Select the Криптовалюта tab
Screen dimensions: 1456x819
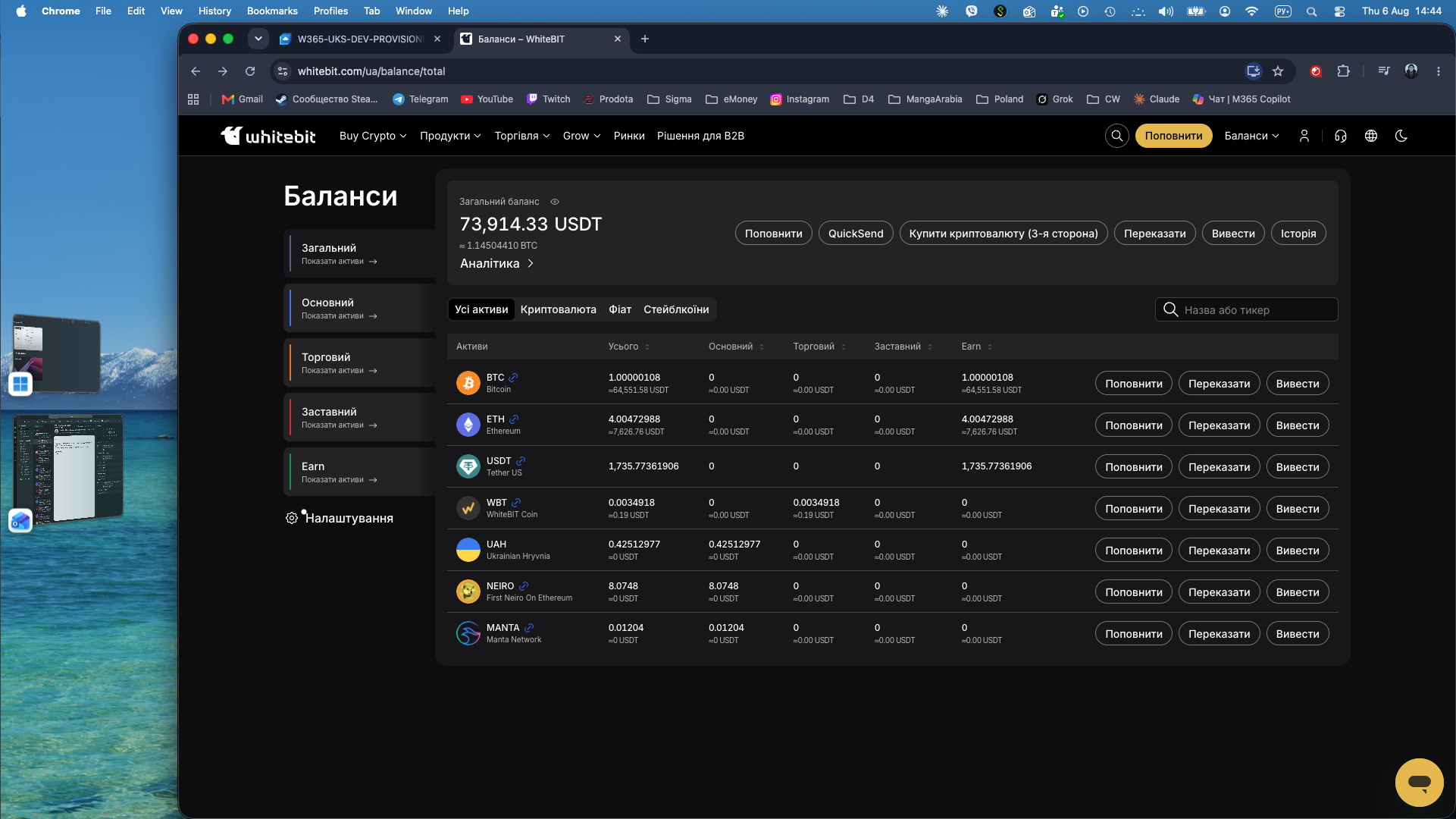pos(559,309)
